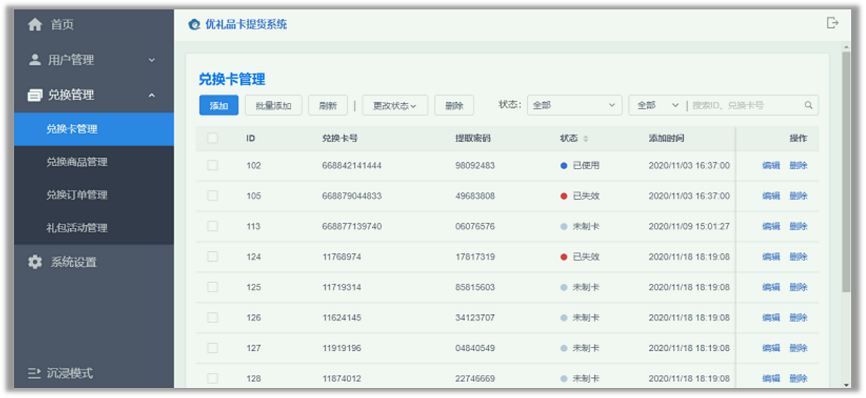The height and width of the screenshot is (398, 866).
Task: Click card number 668842141444
Action: [352, 166]
